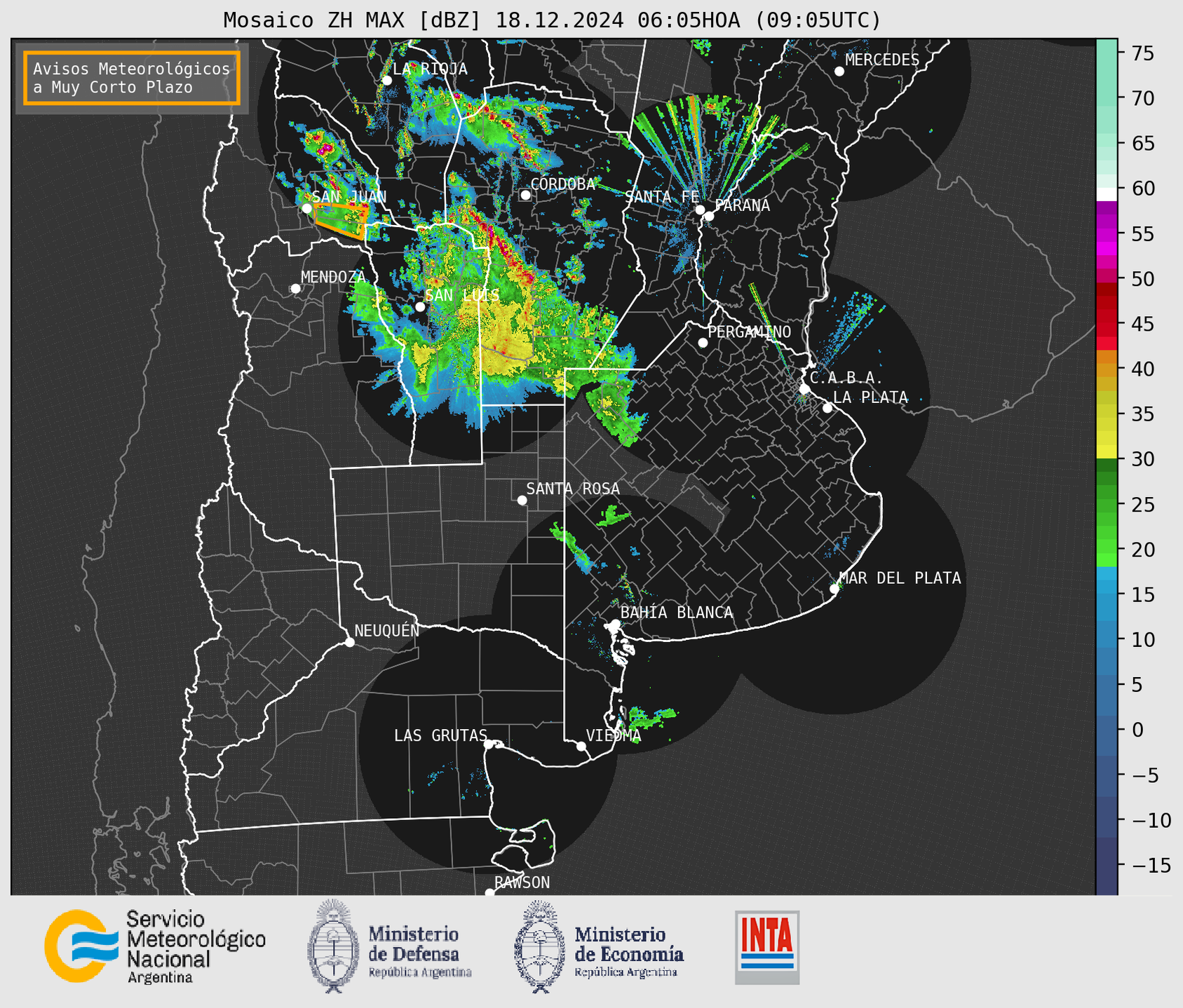Click the MAR DEL PLATA label text

coord(900,578)
